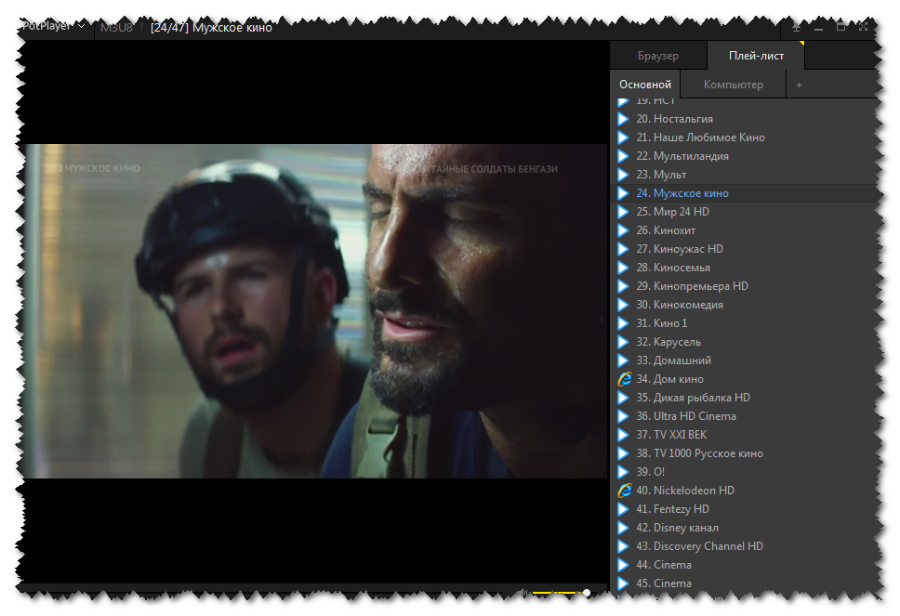Click the play icon beside 20. Ностальгия
Image resolution: width=900 pixels, height=616 pixels.
[623, 119]
